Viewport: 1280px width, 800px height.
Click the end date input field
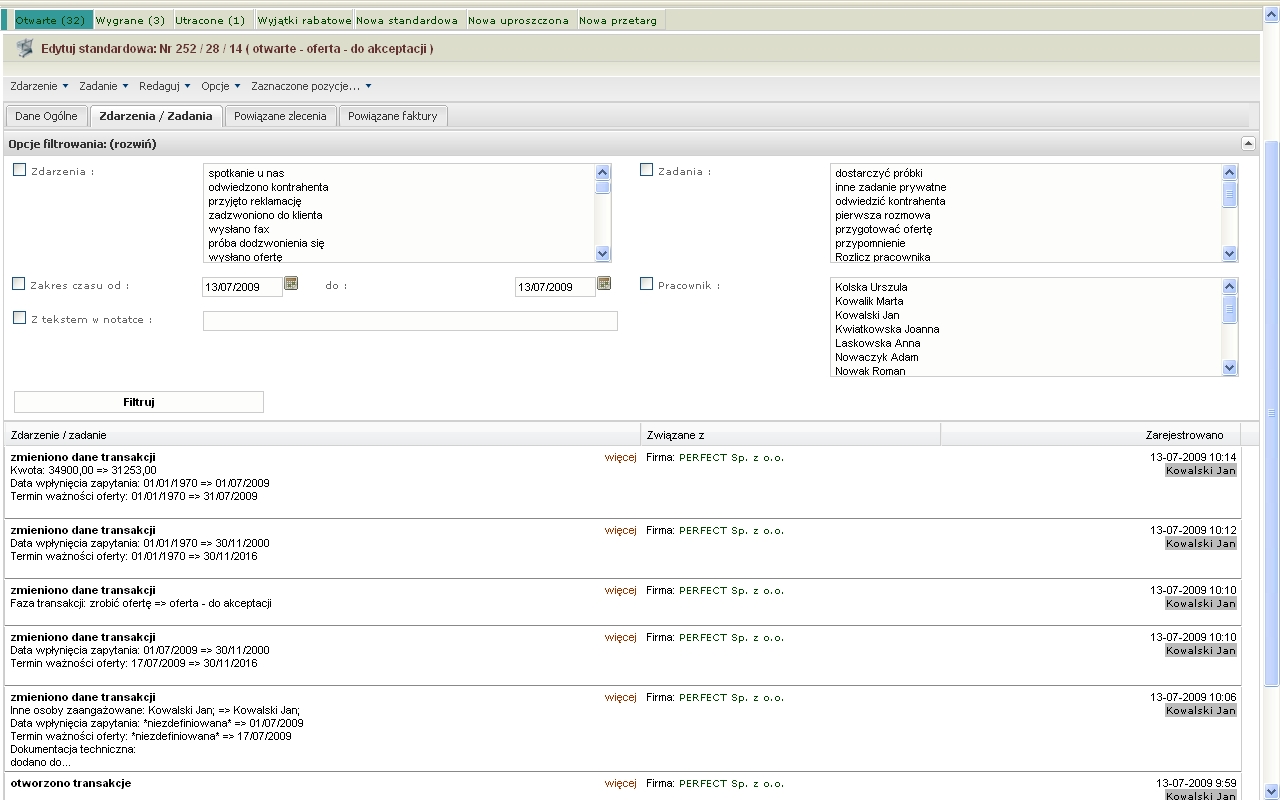(x=555, y=287)
